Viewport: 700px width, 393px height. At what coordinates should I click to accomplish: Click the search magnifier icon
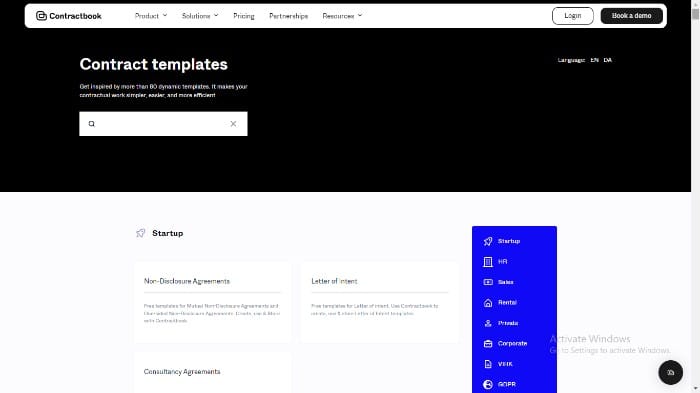(x=92, y=124)
